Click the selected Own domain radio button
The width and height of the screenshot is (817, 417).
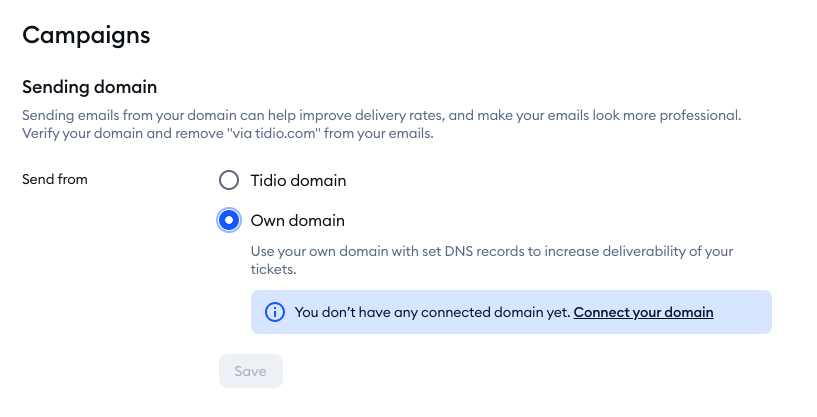pos(229,220)
